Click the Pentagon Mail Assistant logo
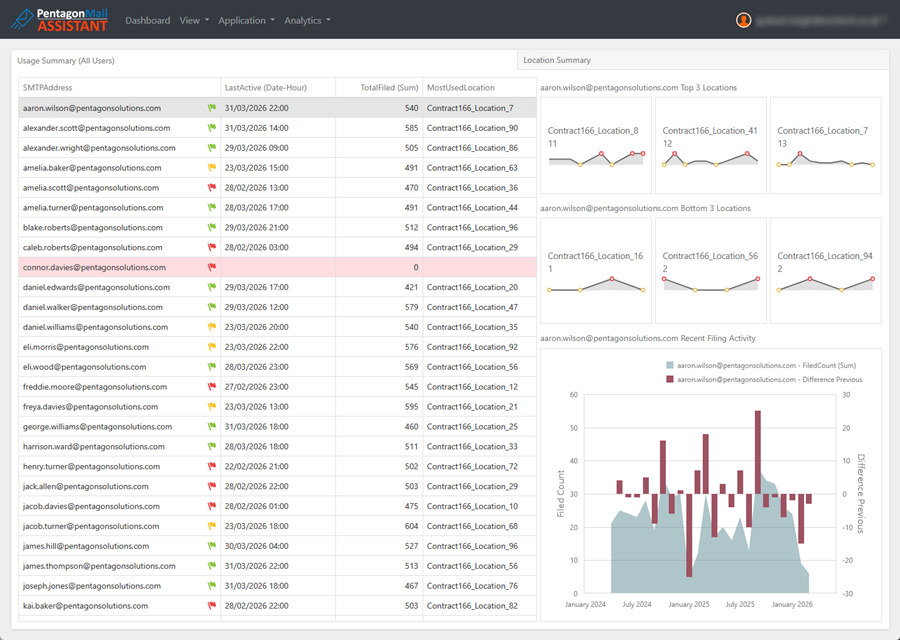This screenshot has height=640, width=900. 59,20
